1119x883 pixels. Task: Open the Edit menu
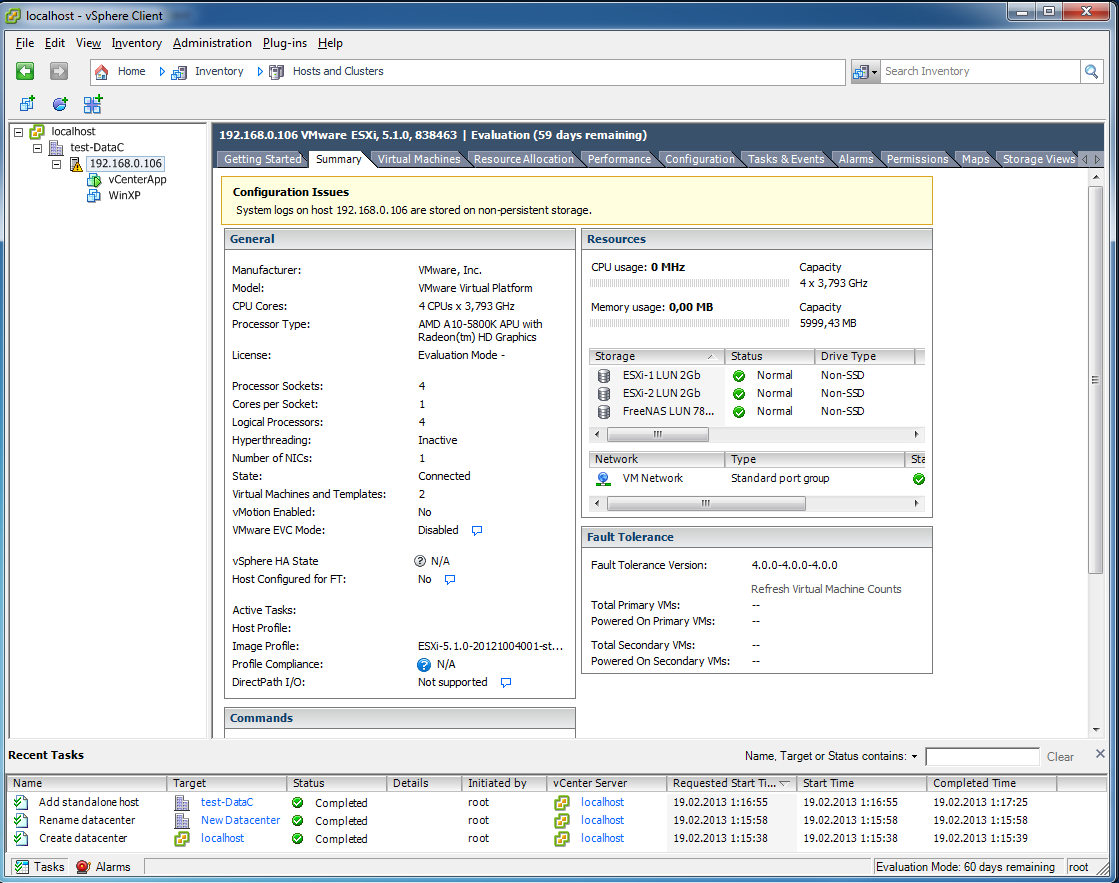click(55, 43)
